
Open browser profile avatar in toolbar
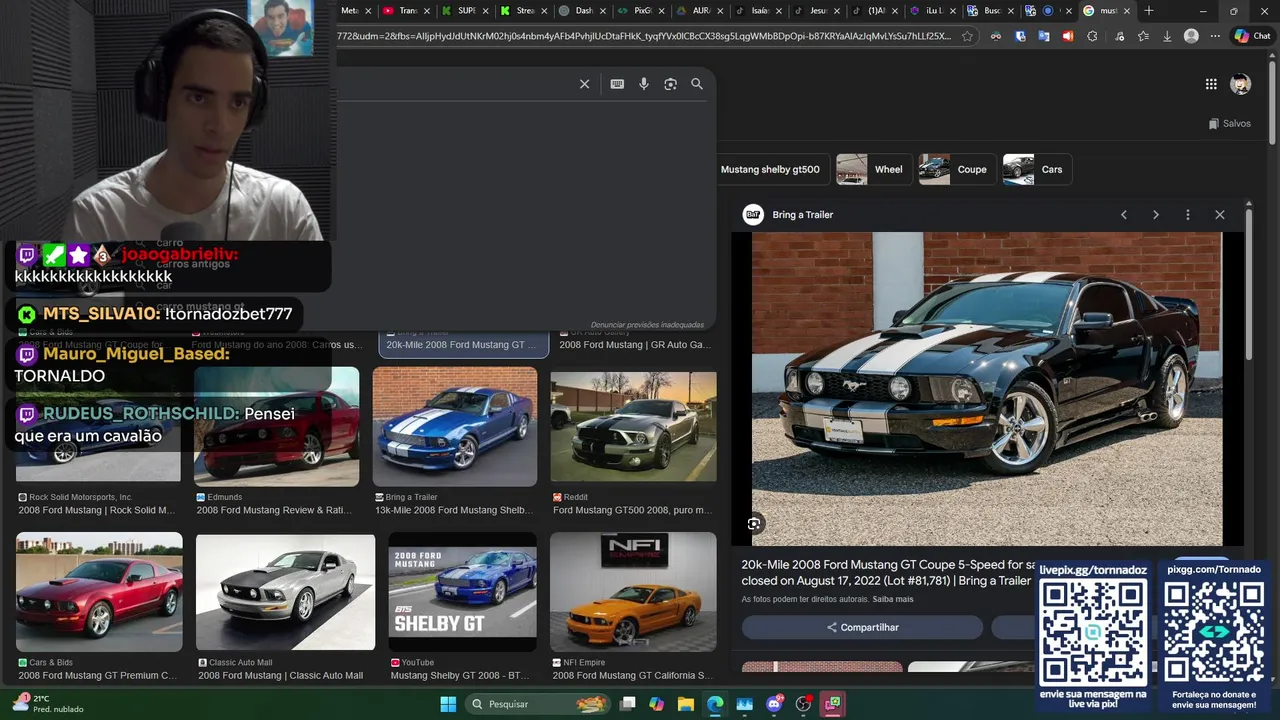click(x=1191, y=36)
